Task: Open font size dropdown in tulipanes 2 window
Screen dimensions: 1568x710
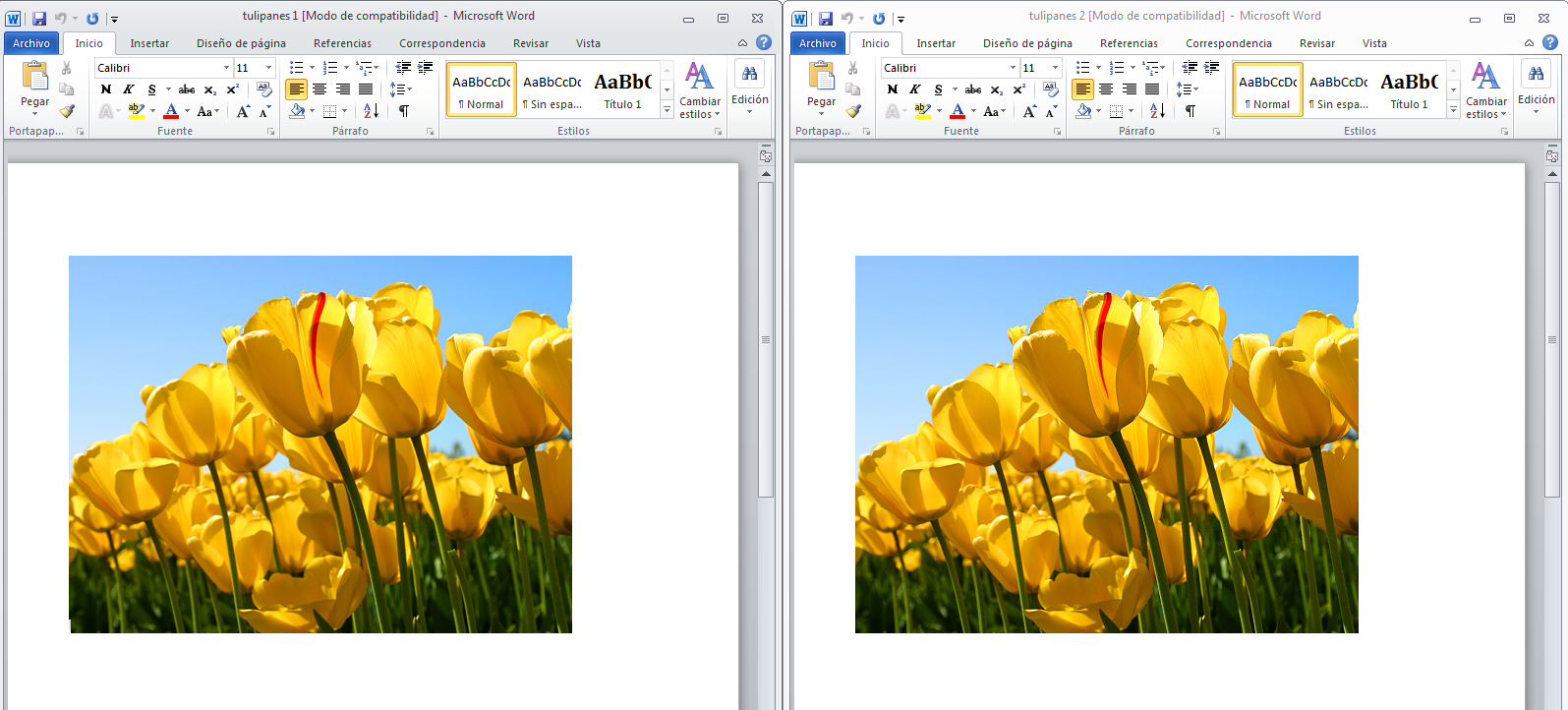Action: click(x=1056, y=68)
